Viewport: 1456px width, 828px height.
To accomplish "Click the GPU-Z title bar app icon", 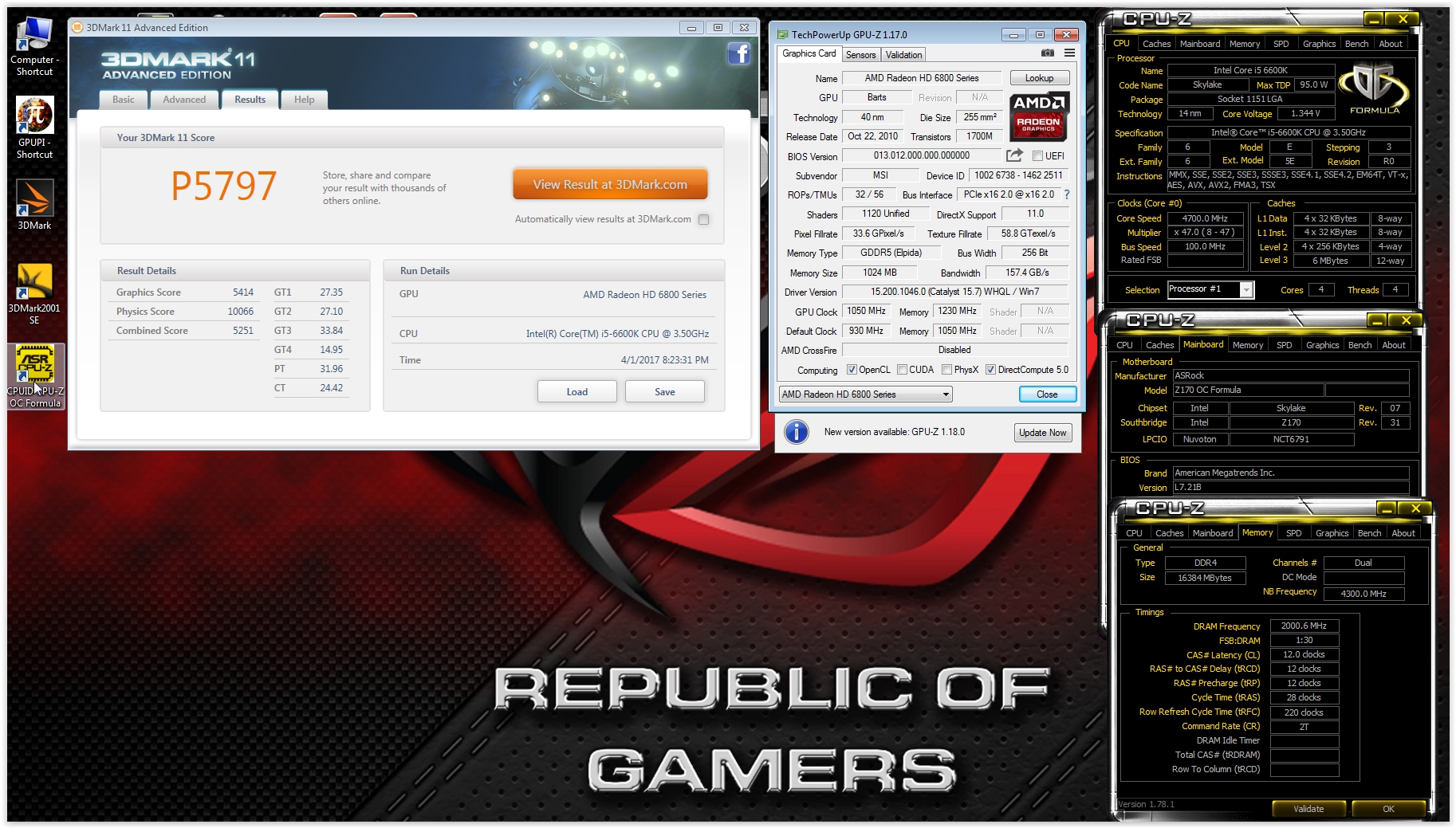I will 782,34.
